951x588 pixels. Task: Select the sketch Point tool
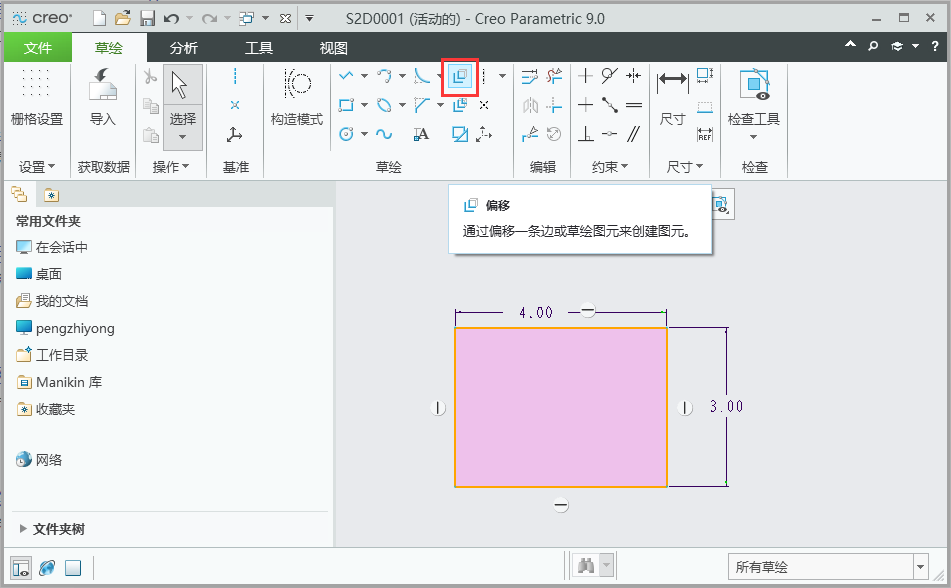click(x=484, y=105)
